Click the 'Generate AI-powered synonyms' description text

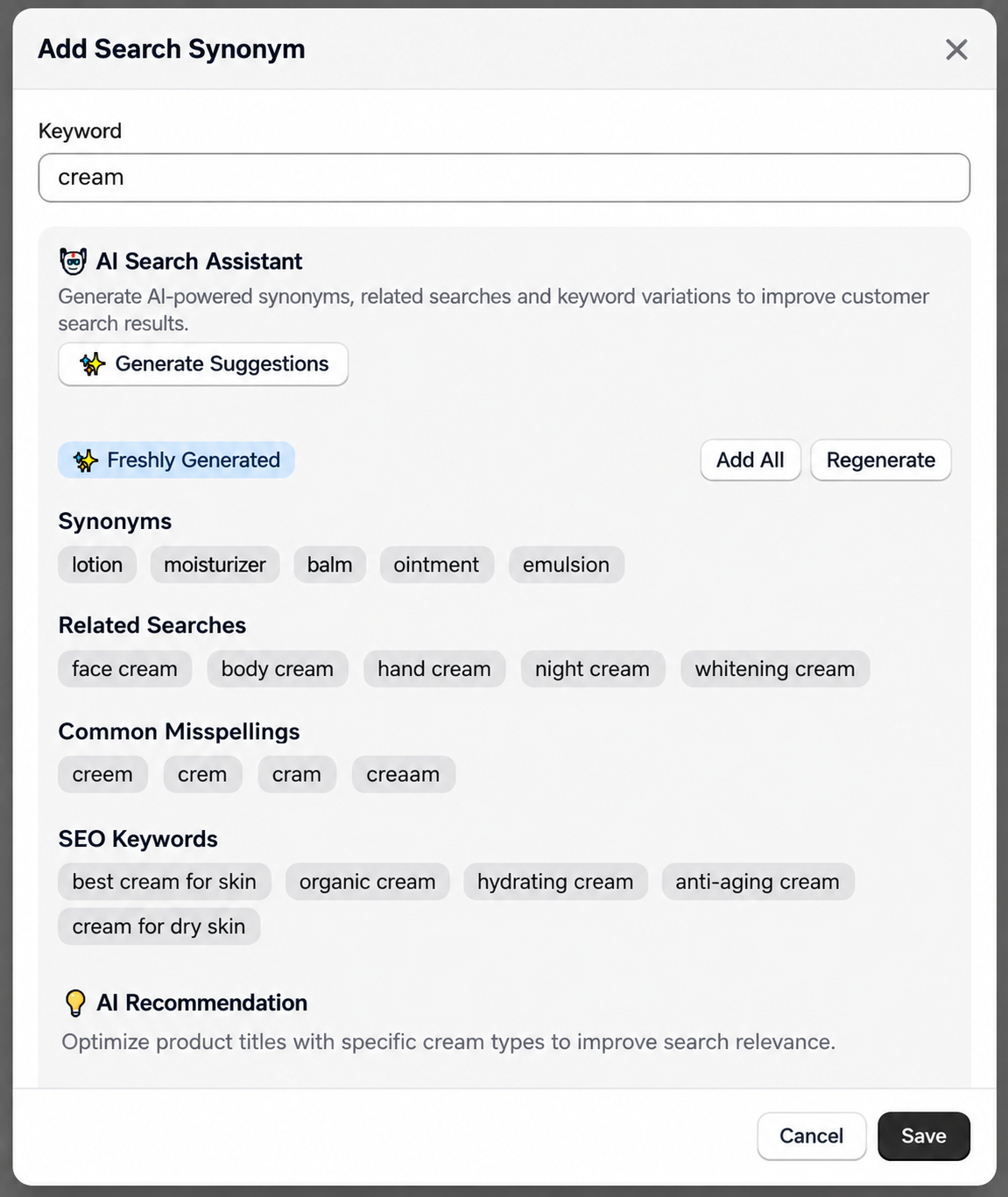[493, 310]
